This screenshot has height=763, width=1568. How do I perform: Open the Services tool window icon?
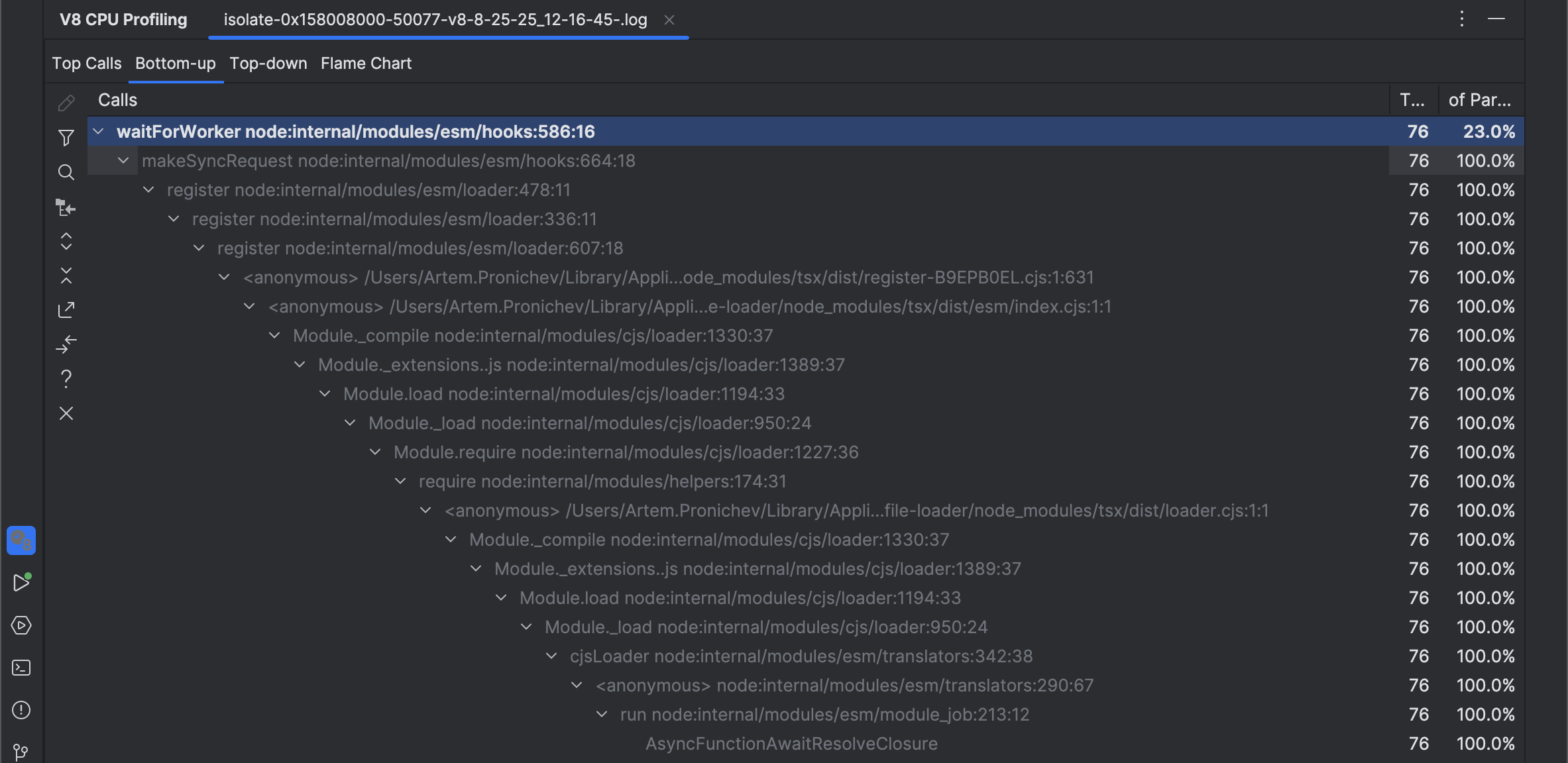click(21, 625)
